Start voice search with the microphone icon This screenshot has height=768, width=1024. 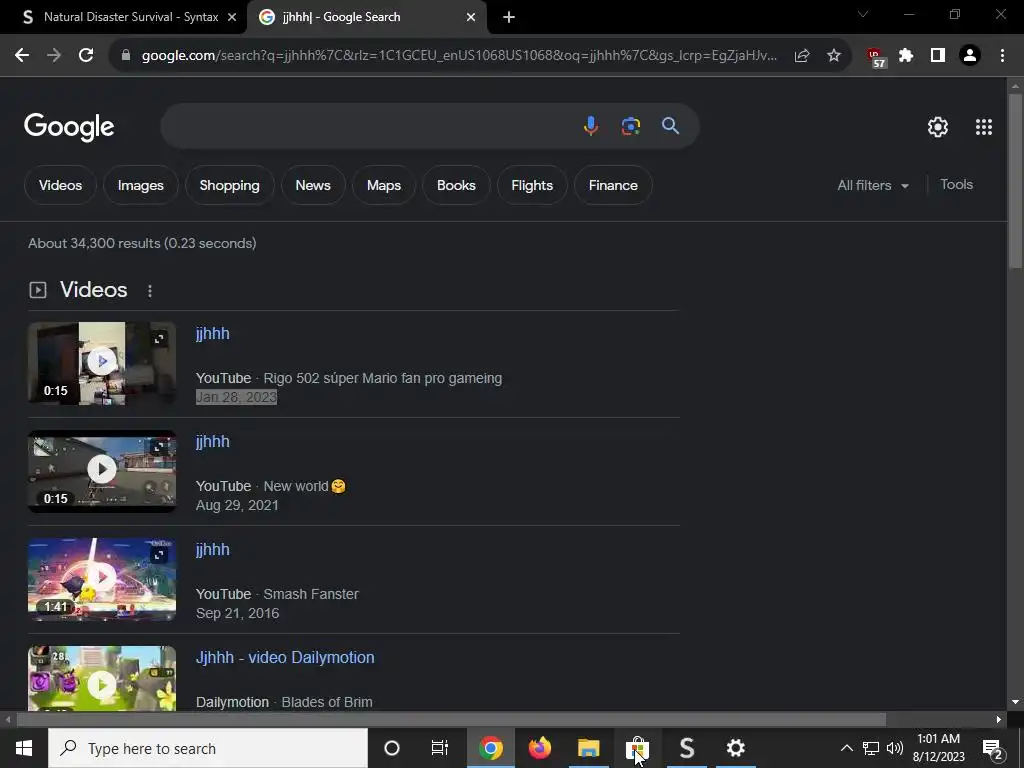point(590,126)
